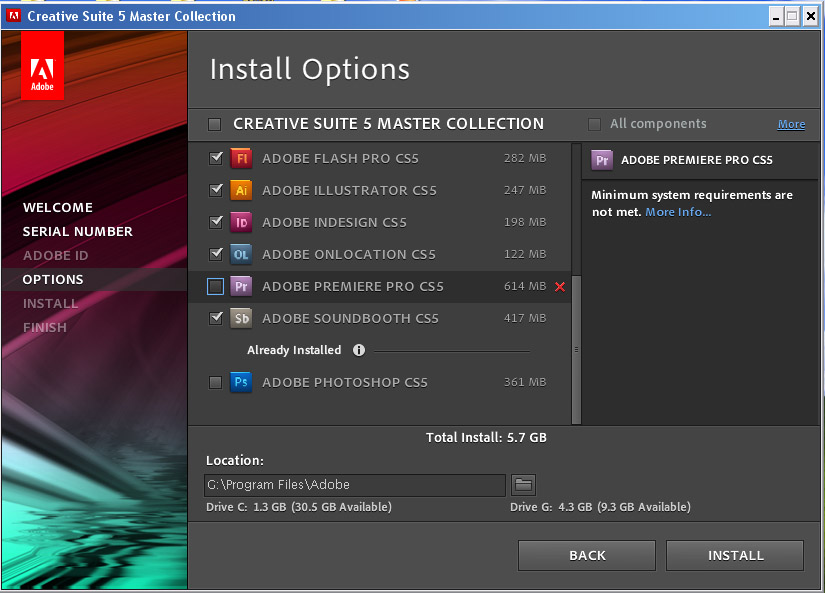Uncheck Adobe InDesign CS5 checkbox
Viewport: 825px width, 593px height.
tap(216, 222)
